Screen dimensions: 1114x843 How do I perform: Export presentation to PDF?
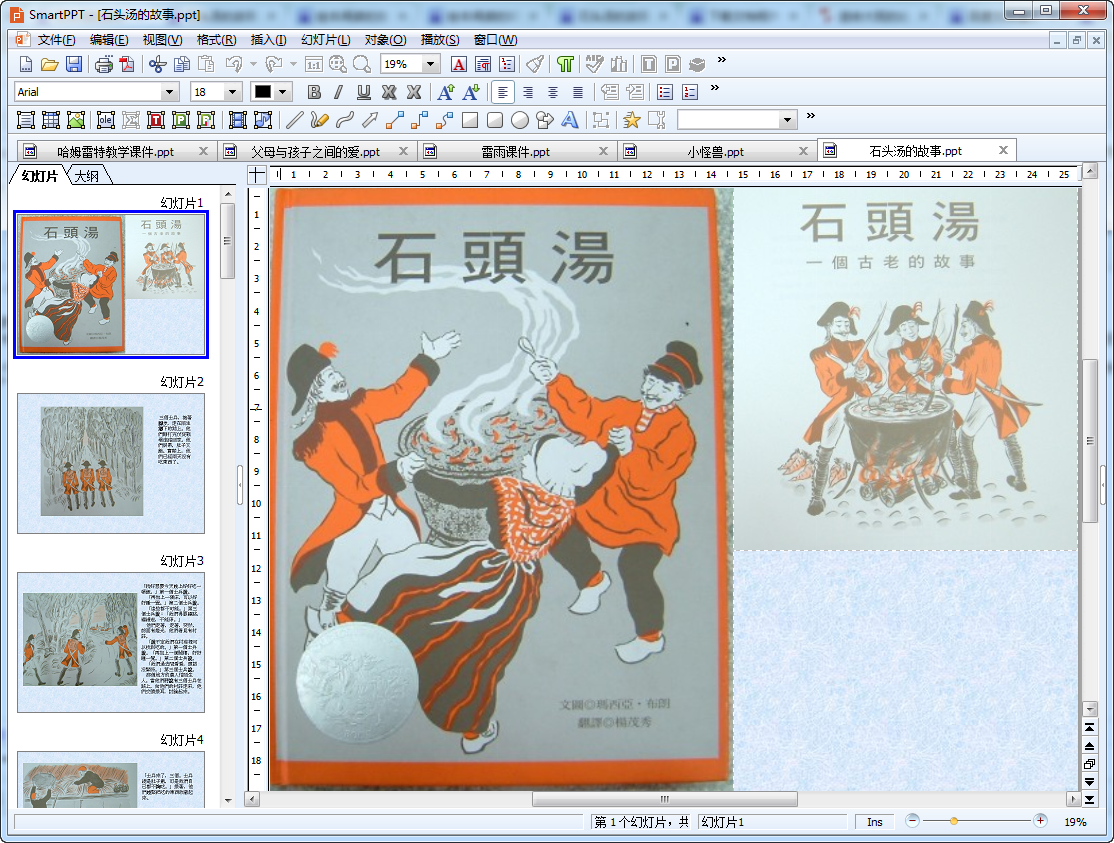(128, 65)
